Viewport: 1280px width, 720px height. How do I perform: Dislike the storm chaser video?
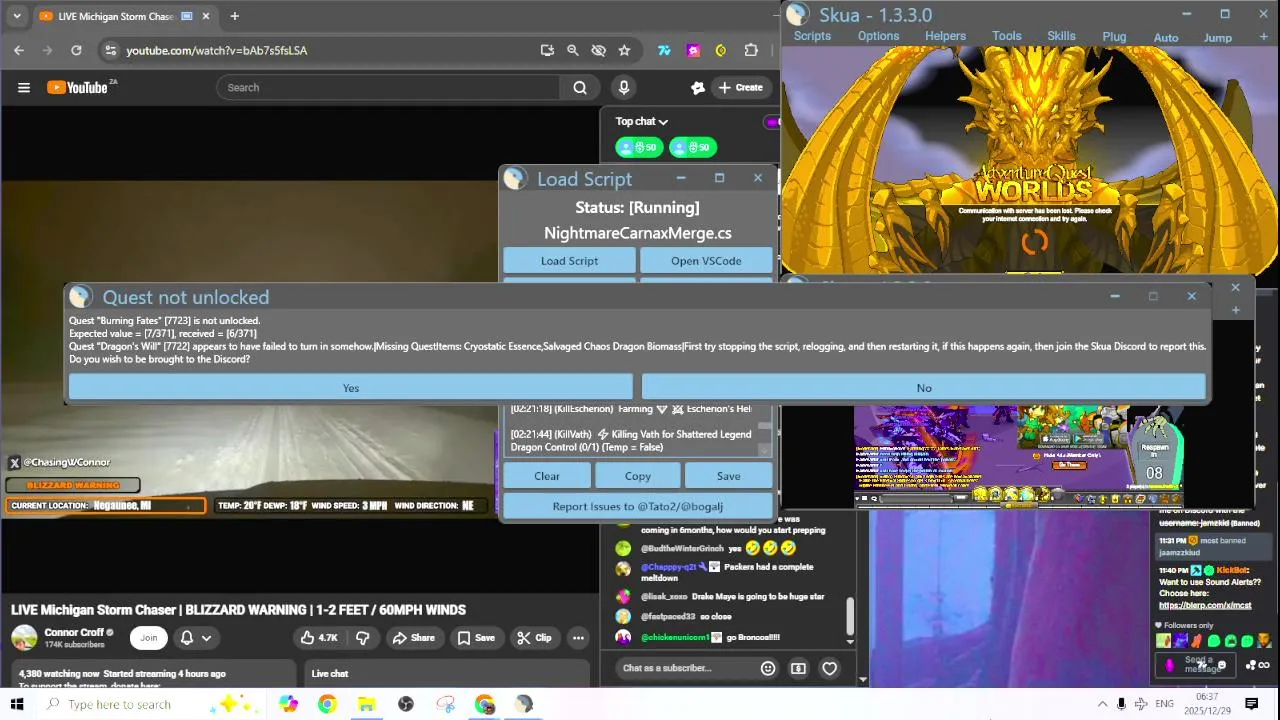click(x=362, y=638)
